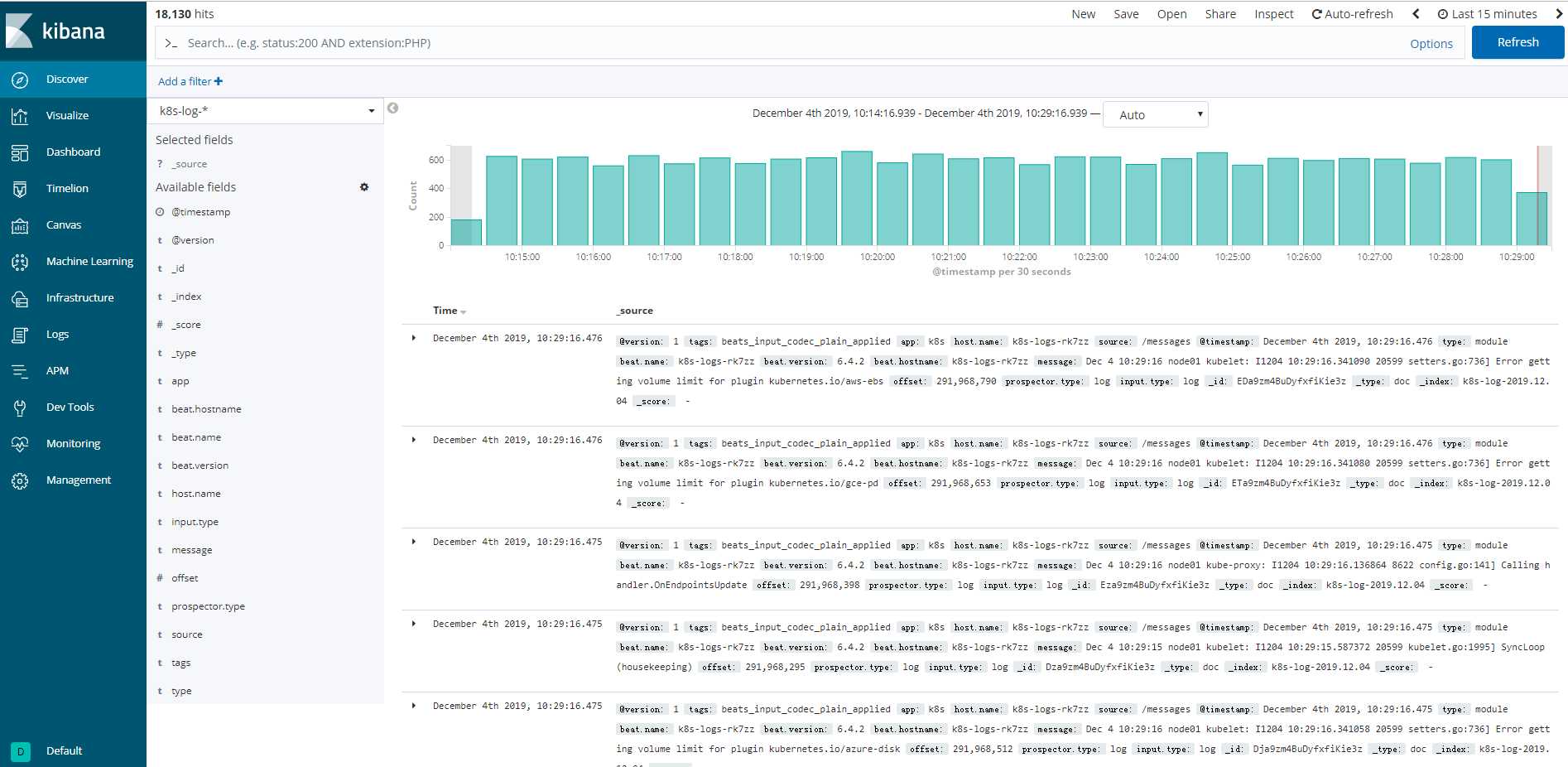Click the @timestamp clock type icon

click(x=160, y=212)
